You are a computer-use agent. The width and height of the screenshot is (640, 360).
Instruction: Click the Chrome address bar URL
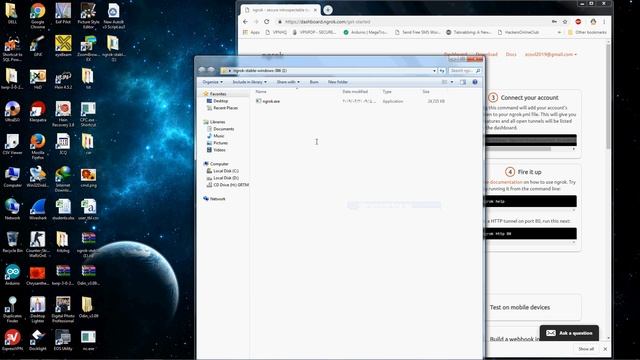(x=328, y=22)
